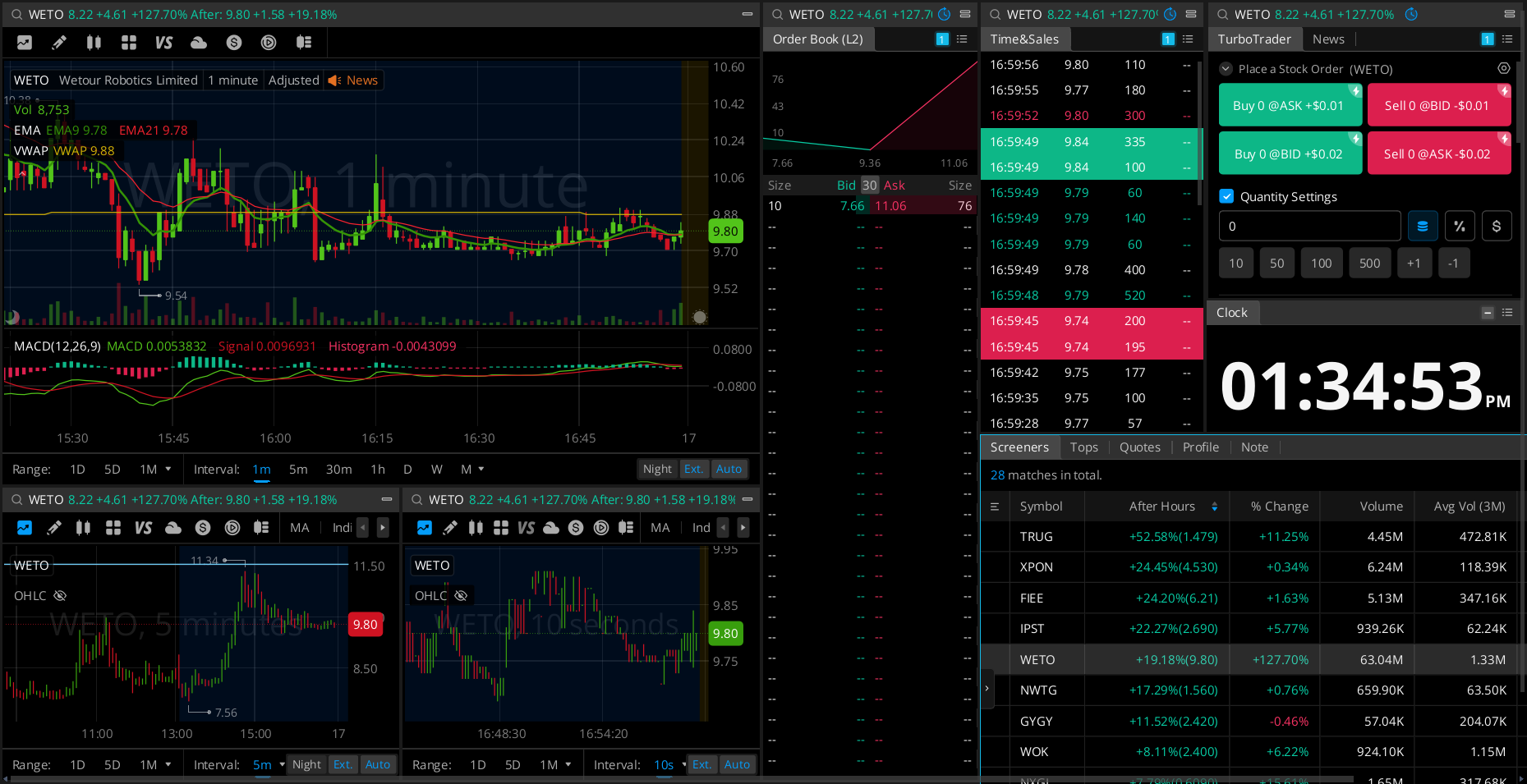1527x784 pixels.
Task: Select the shares quantity unit icon
Action: [1423, 226]
